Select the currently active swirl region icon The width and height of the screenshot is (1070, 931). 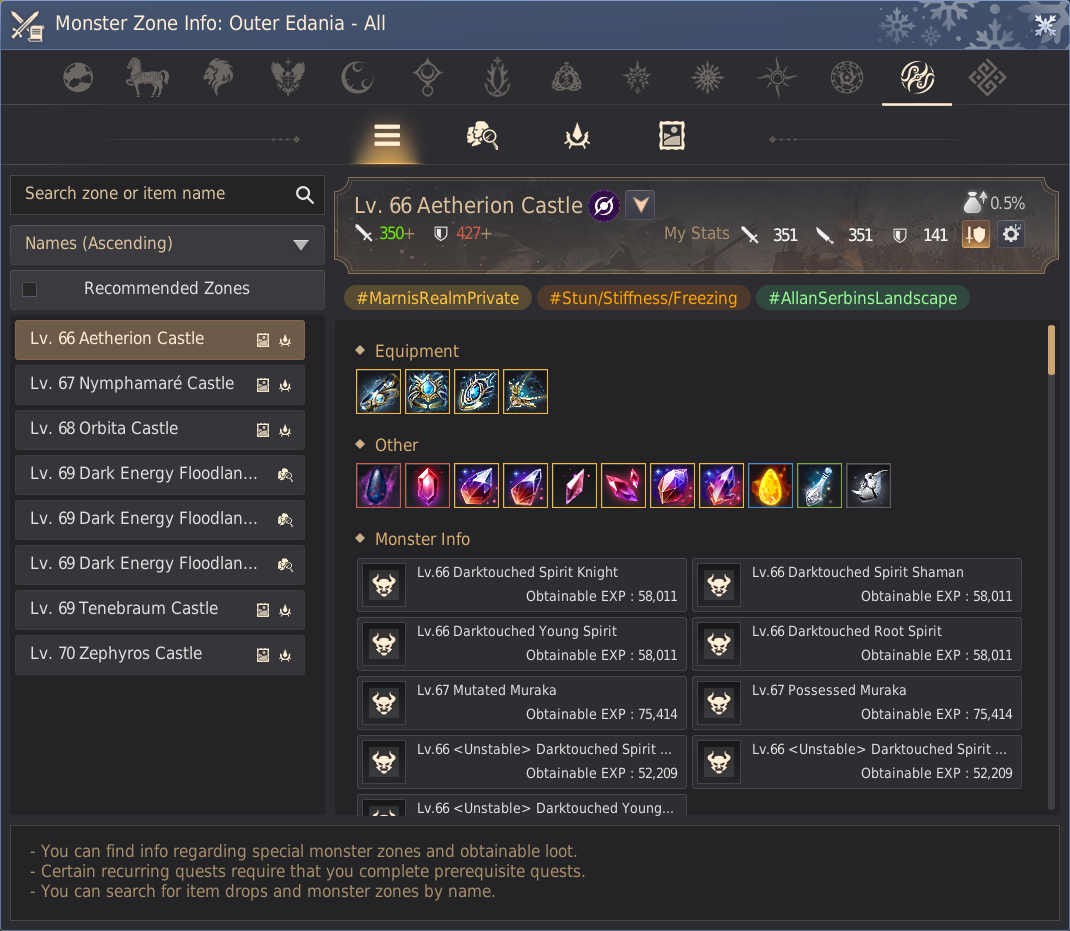point(917,77)
